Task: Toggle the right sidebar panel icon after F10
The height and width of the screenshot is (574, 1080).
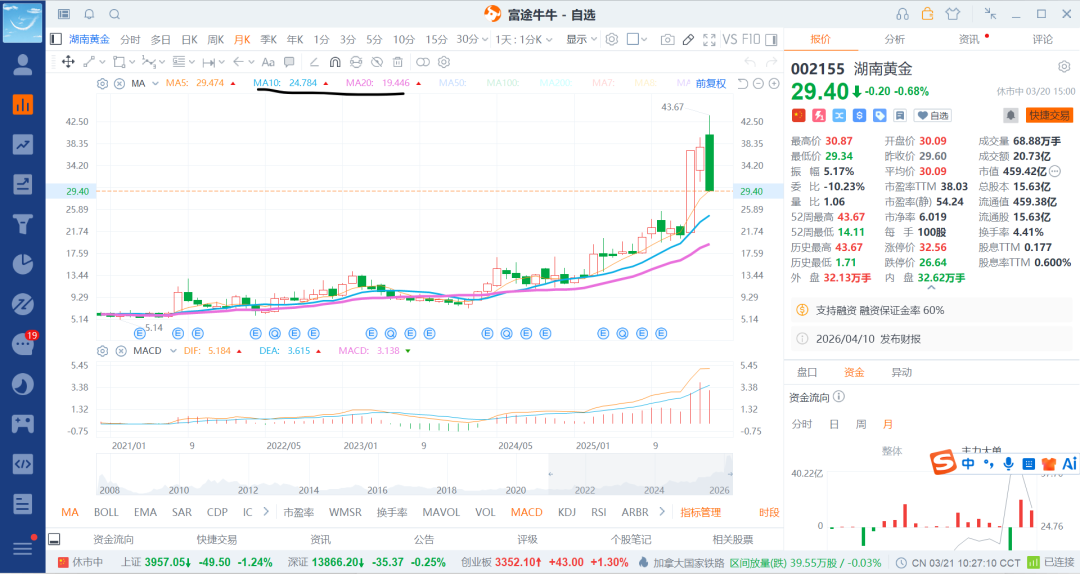Action: 771,40
